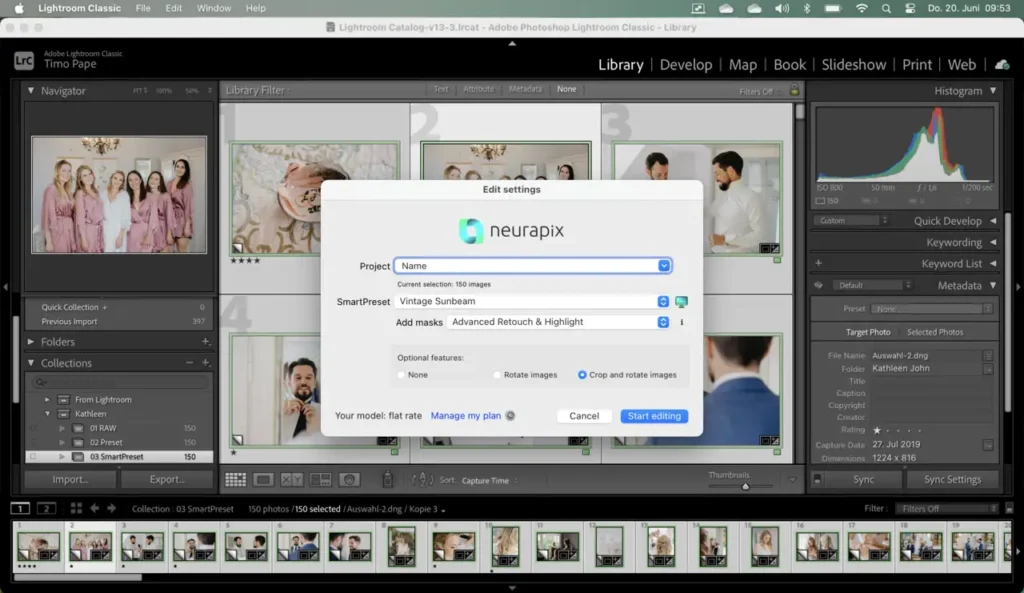
Task: Click Start editing button
Action: [x=654, y=416]
